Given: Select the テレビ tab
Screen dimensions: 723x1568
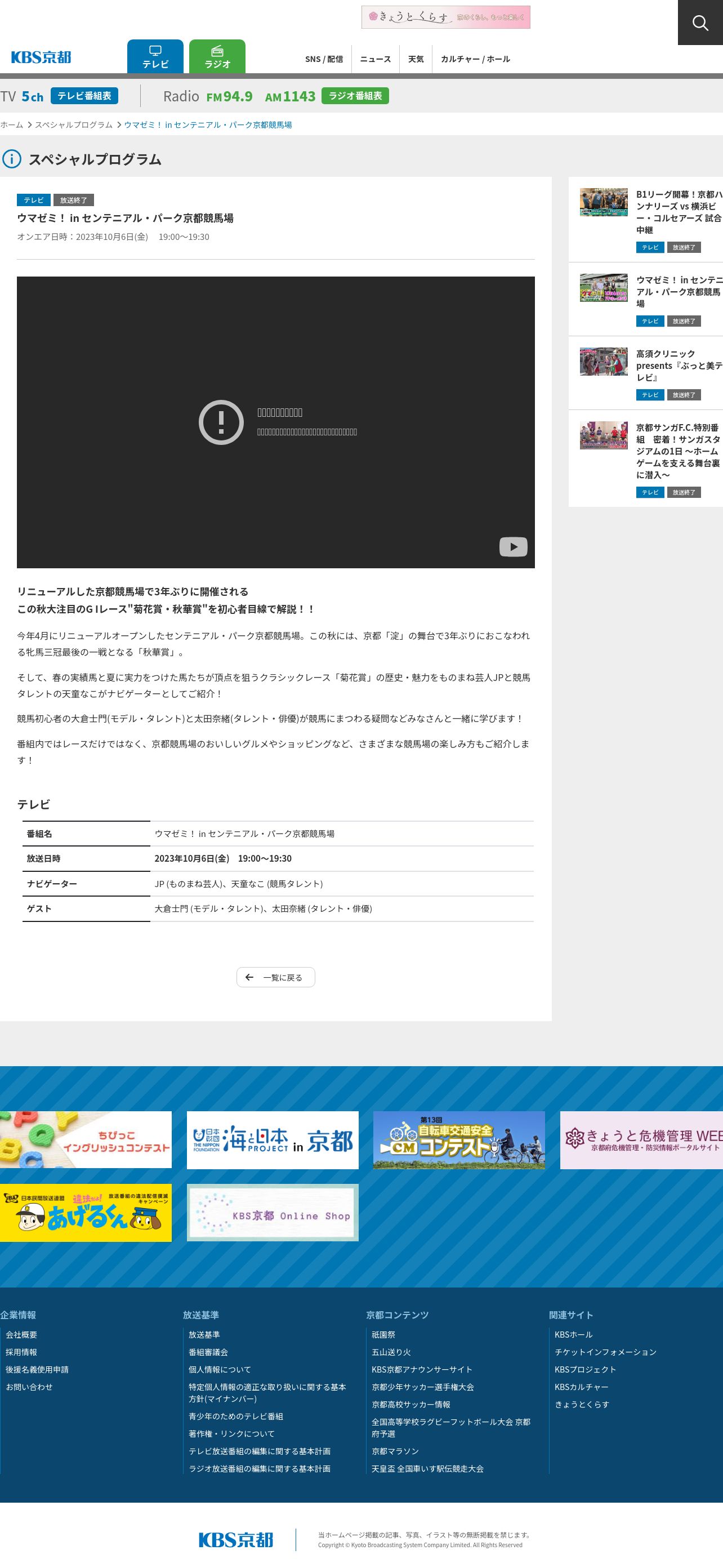Looking at the screenshot, I should tap(155, 57).
